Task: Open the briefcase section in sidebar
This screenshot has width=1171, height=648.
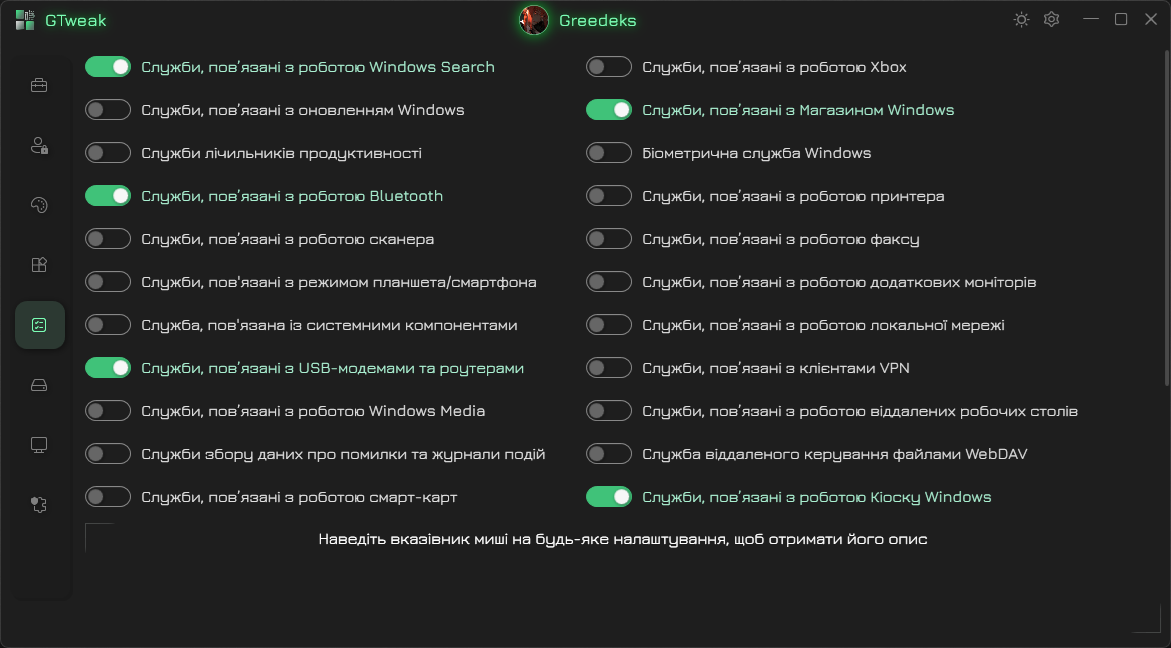Action: coord(39,85)
